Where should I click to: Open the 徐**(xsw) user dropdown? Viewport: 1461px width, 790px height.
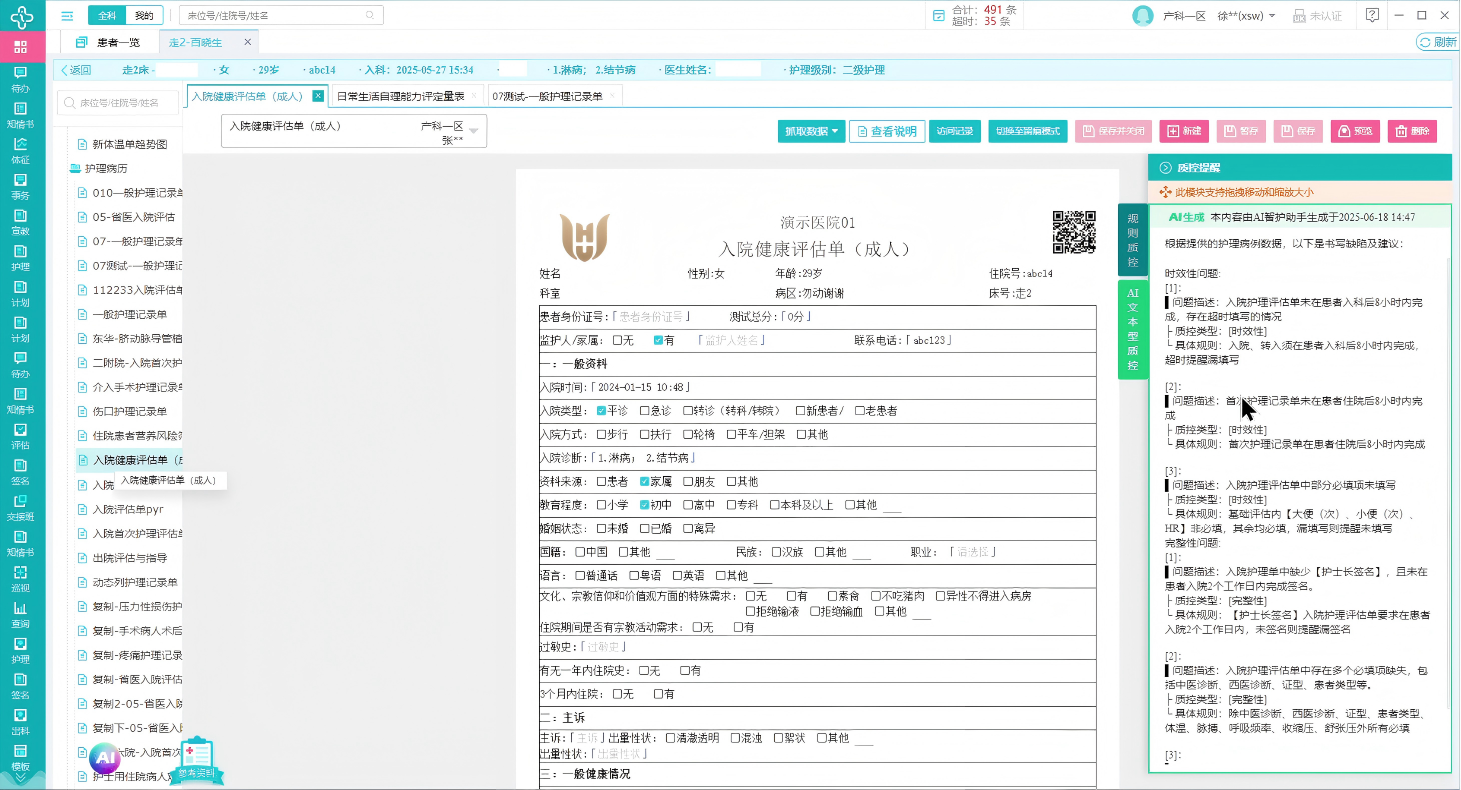click(1246, 16)
